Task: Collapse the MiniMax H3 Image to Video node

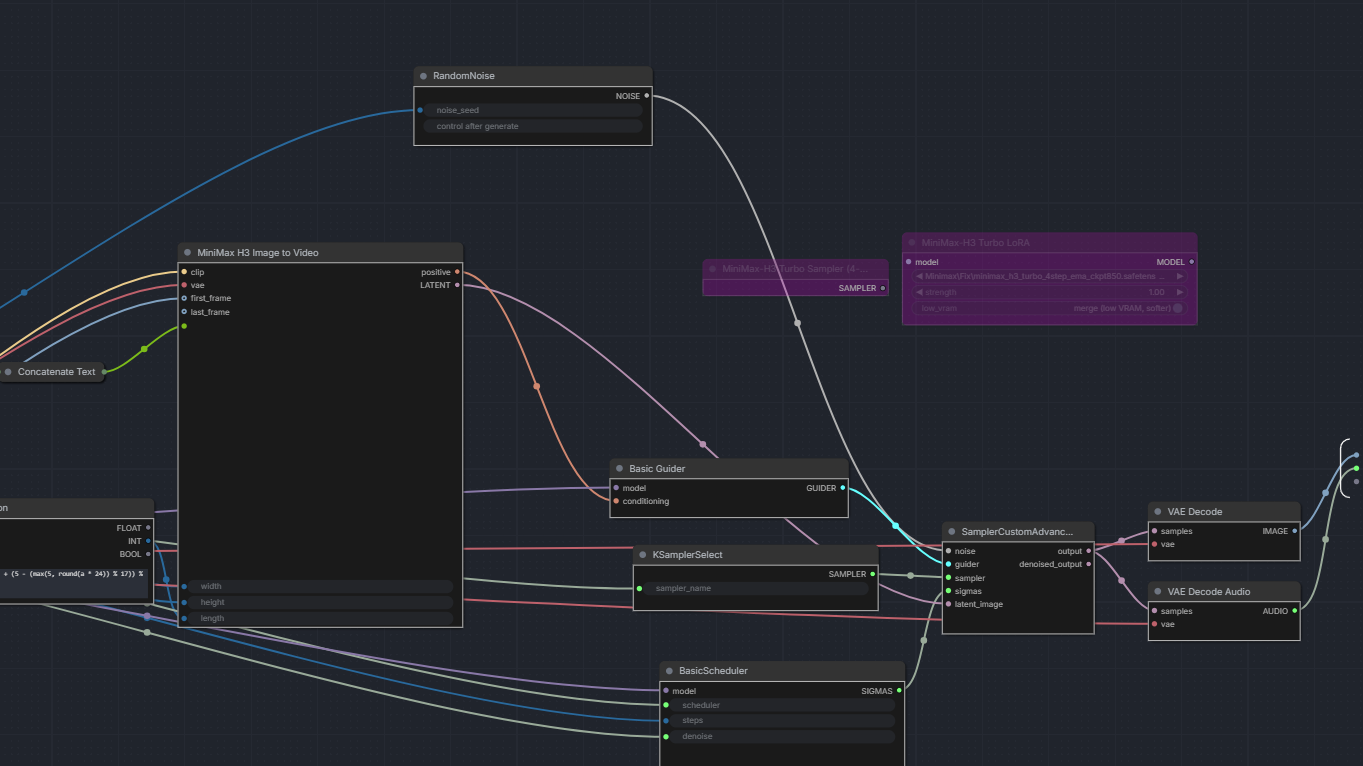Action: (x=187, y=253)
